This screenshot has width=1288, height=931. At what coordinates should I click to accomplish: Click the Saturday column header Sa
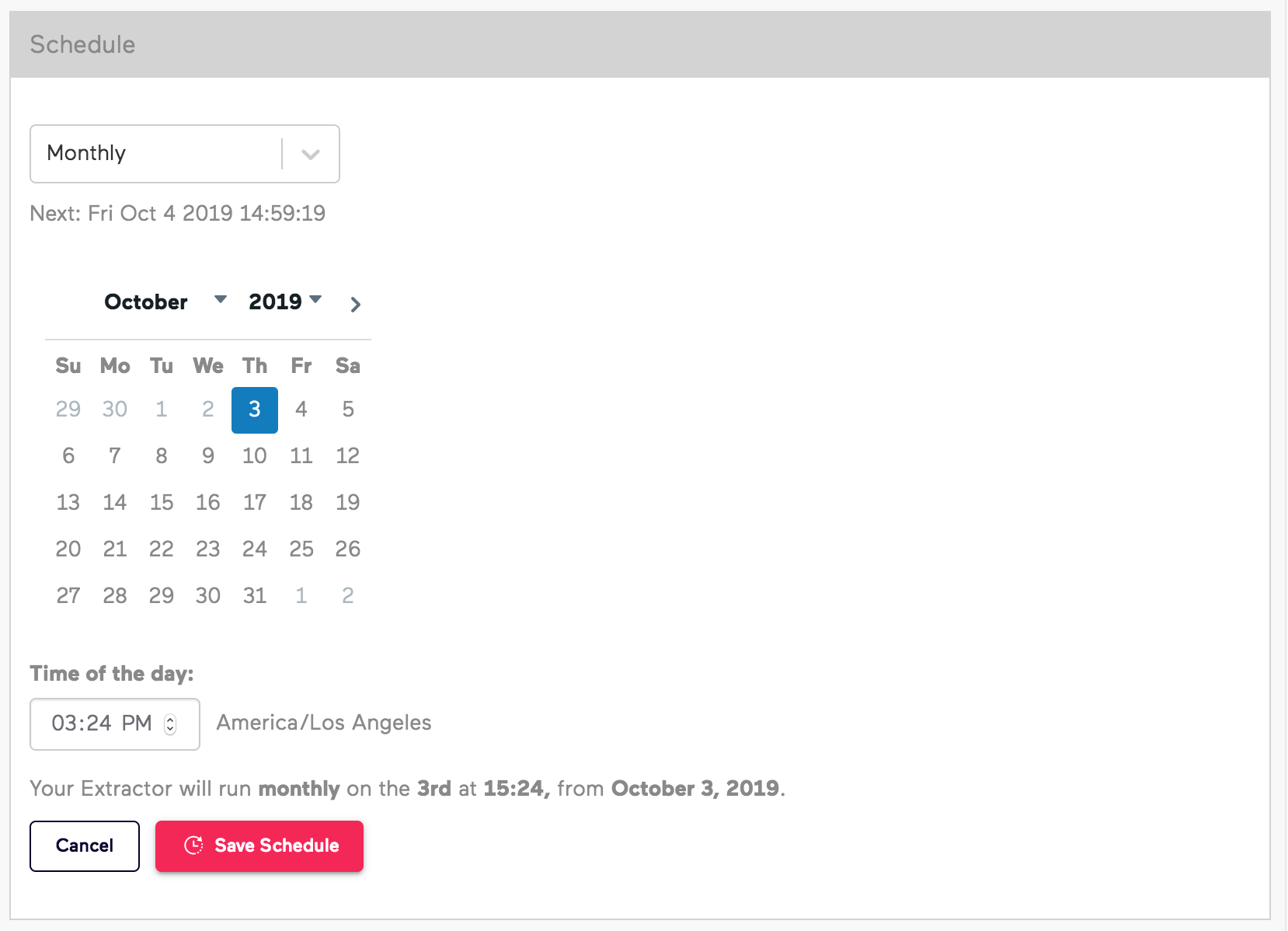[347, 366]
